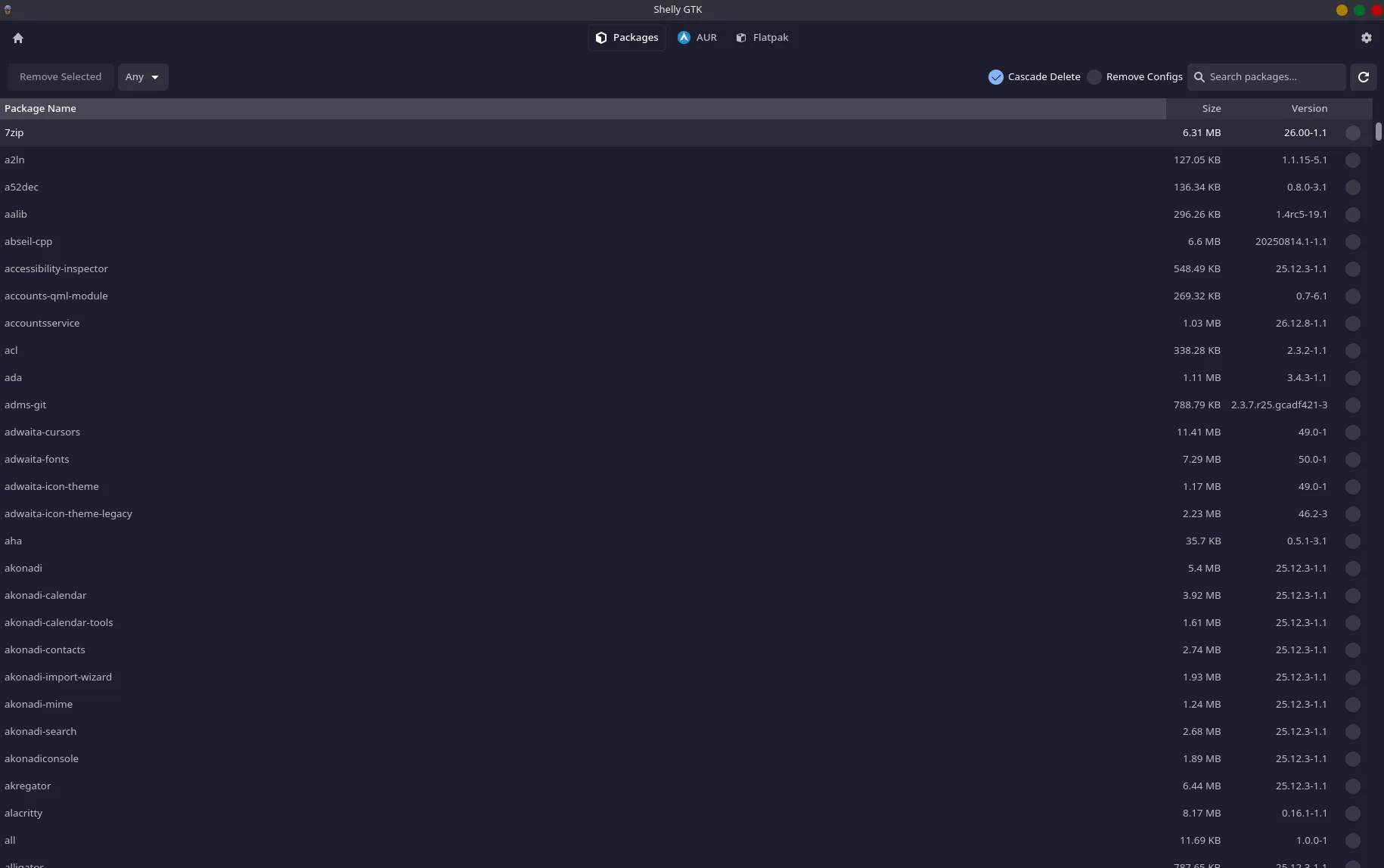Select the a2ln package checkbox
This screenshot has width=1384, height=868.
pos(1353,160)
